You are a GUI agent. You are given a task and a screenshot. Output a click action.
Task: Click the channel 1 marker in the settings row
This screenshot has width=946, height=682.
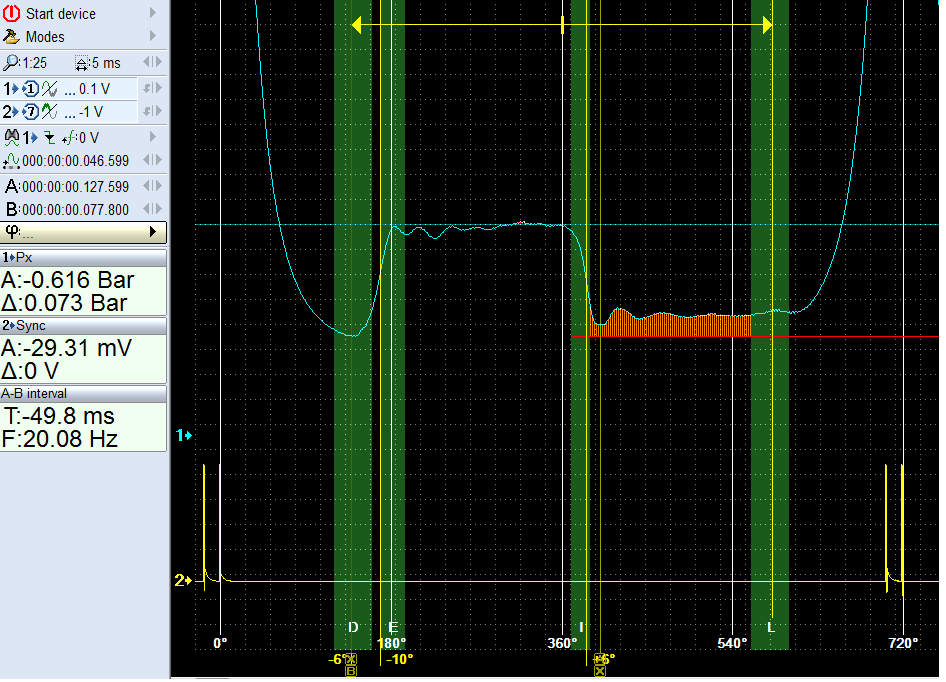[11, 89]
